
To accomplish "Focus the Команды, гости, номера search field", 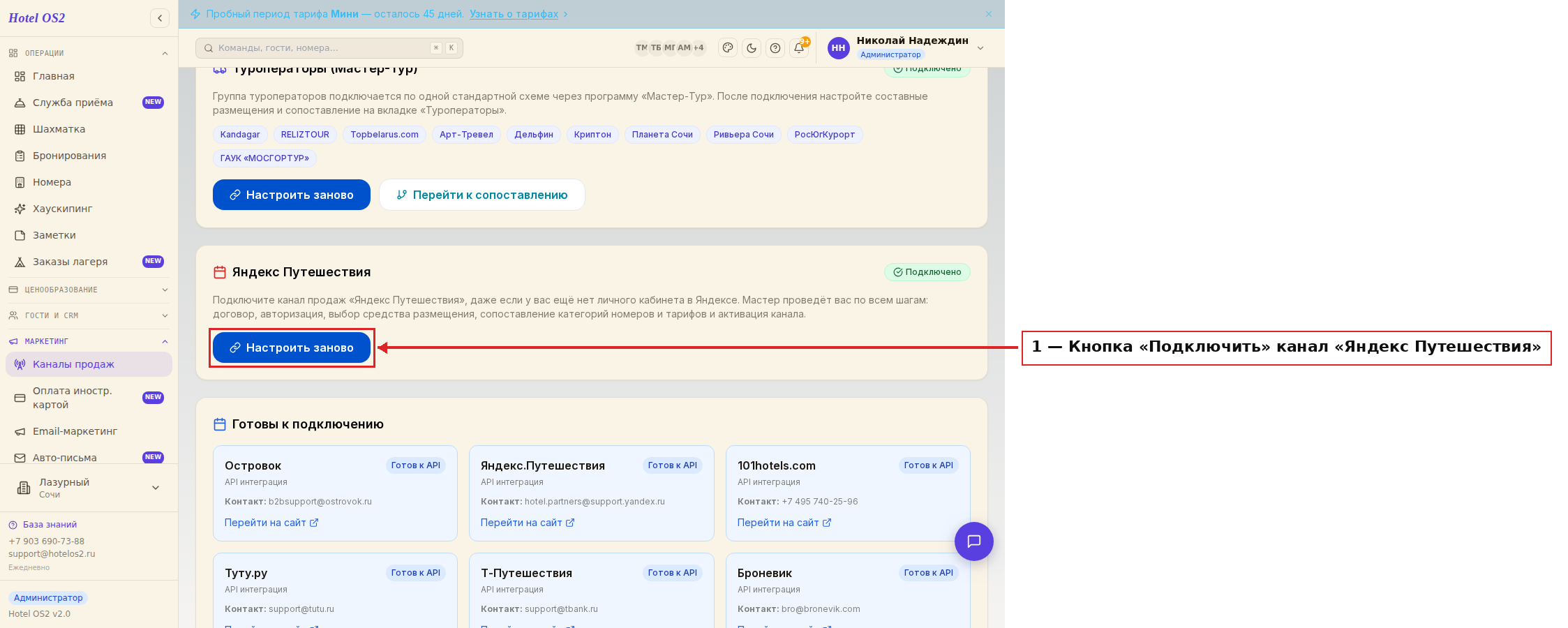I will click(329, 48).
